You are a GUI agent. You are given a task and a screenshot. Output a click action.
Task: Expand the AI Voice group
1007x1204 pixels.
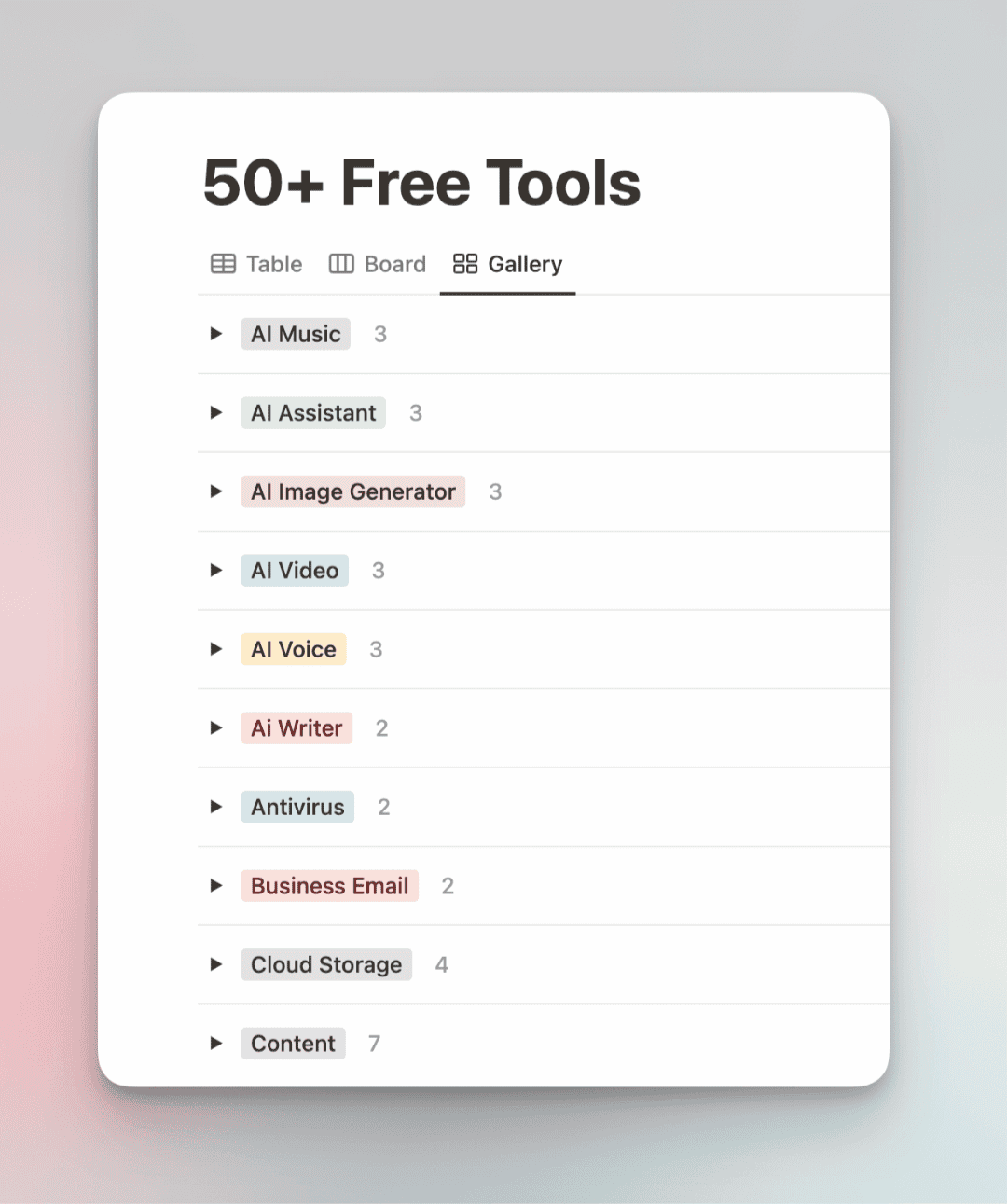[x=216, y=649]
